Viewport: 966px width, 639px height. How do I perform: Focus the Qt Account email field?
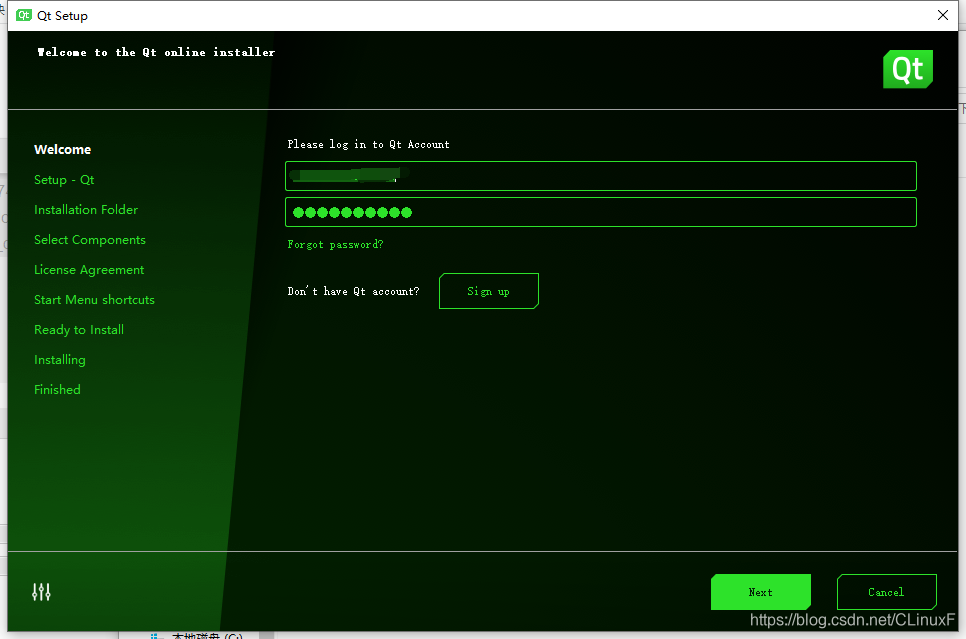601,176
